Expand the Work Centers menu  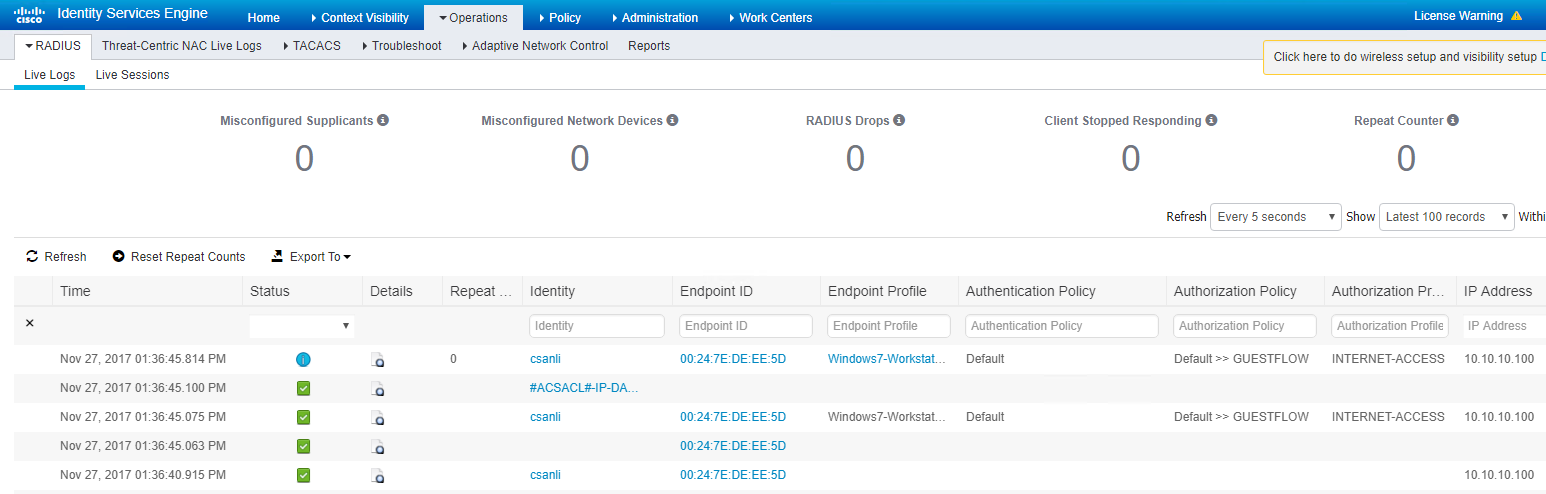coord(771,18)
